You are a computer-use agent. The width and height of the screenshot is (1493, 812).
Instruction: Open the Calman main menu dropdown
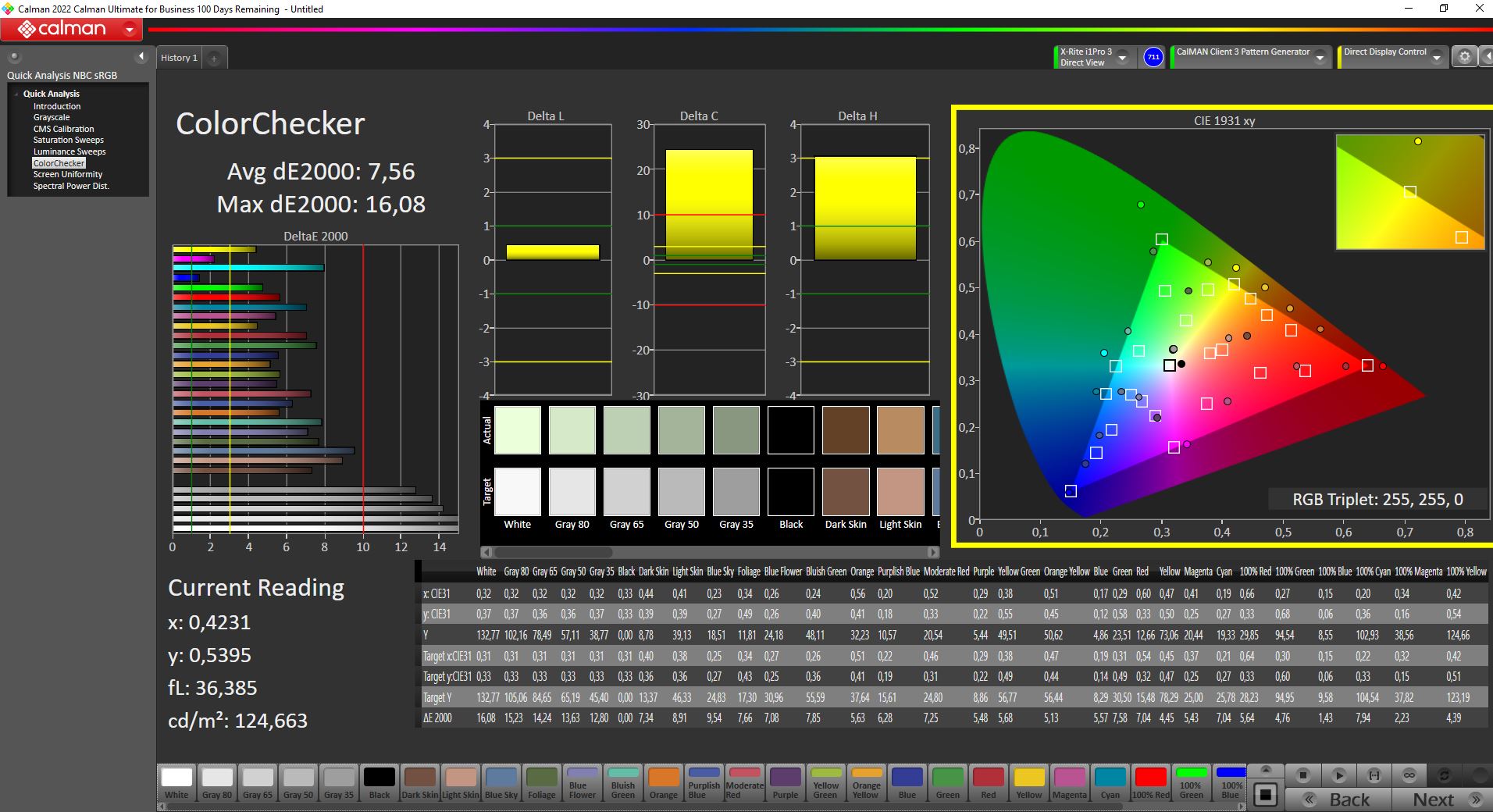point(130,30)
